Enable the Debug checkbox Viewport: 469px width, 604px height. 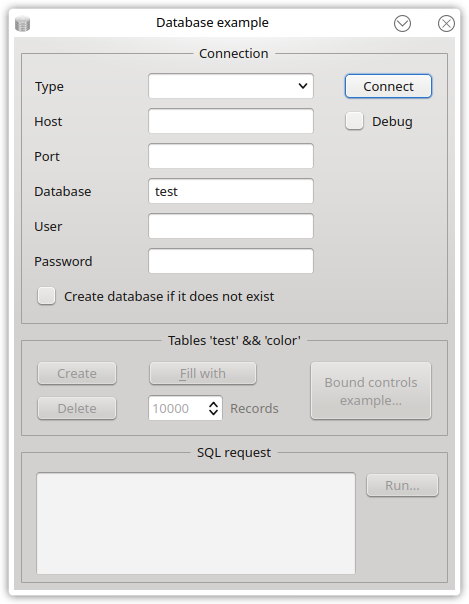[x=354, y=121]
